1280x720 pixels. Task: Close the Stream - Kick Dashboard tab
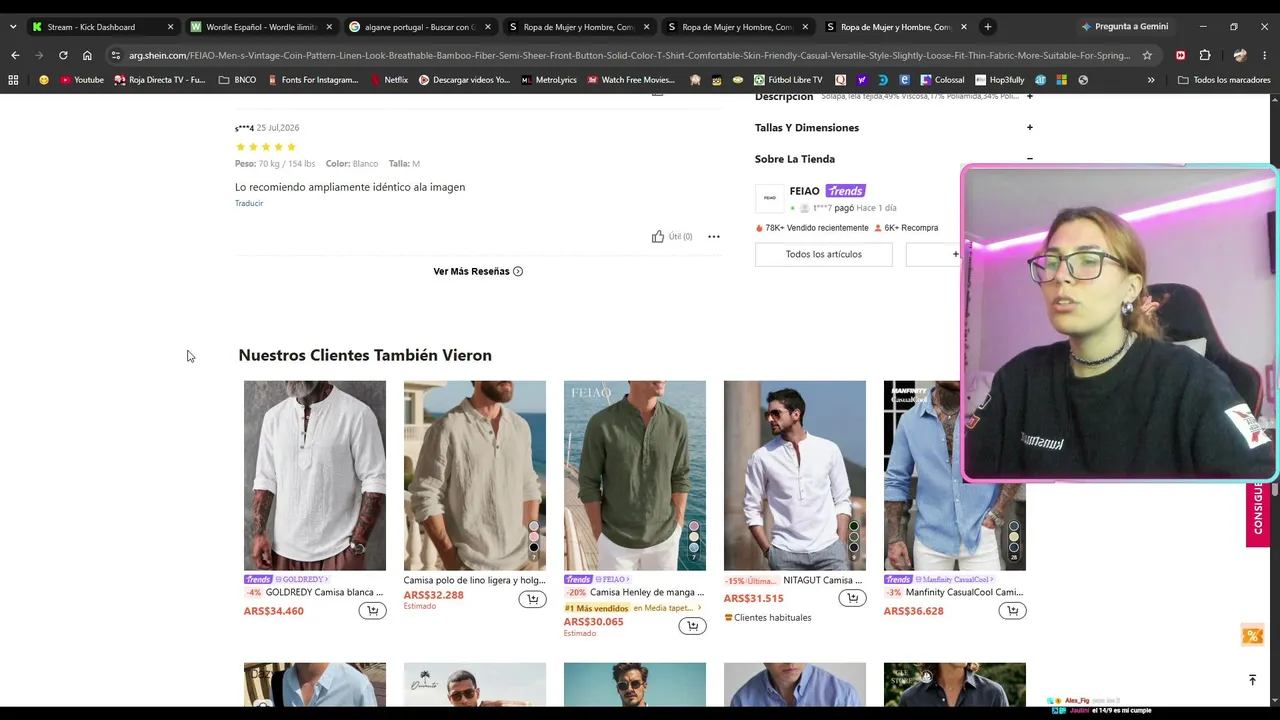click(x=170, y=27)
